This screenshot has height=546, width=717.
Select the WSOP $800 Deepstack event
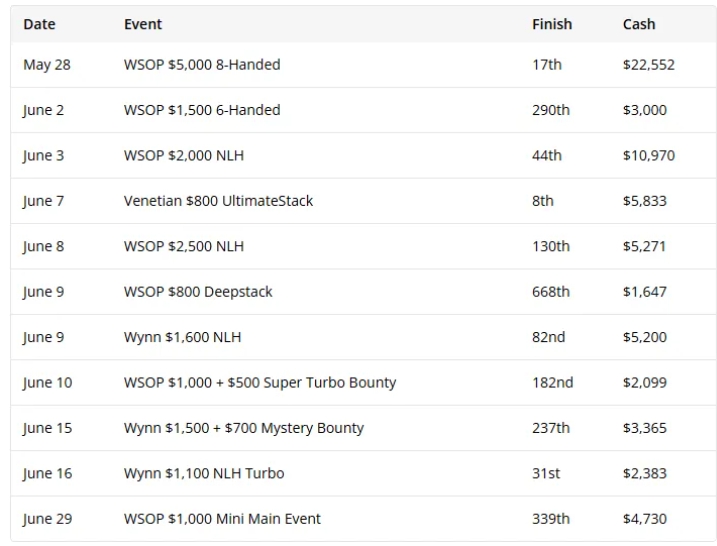tap(198, 292)
